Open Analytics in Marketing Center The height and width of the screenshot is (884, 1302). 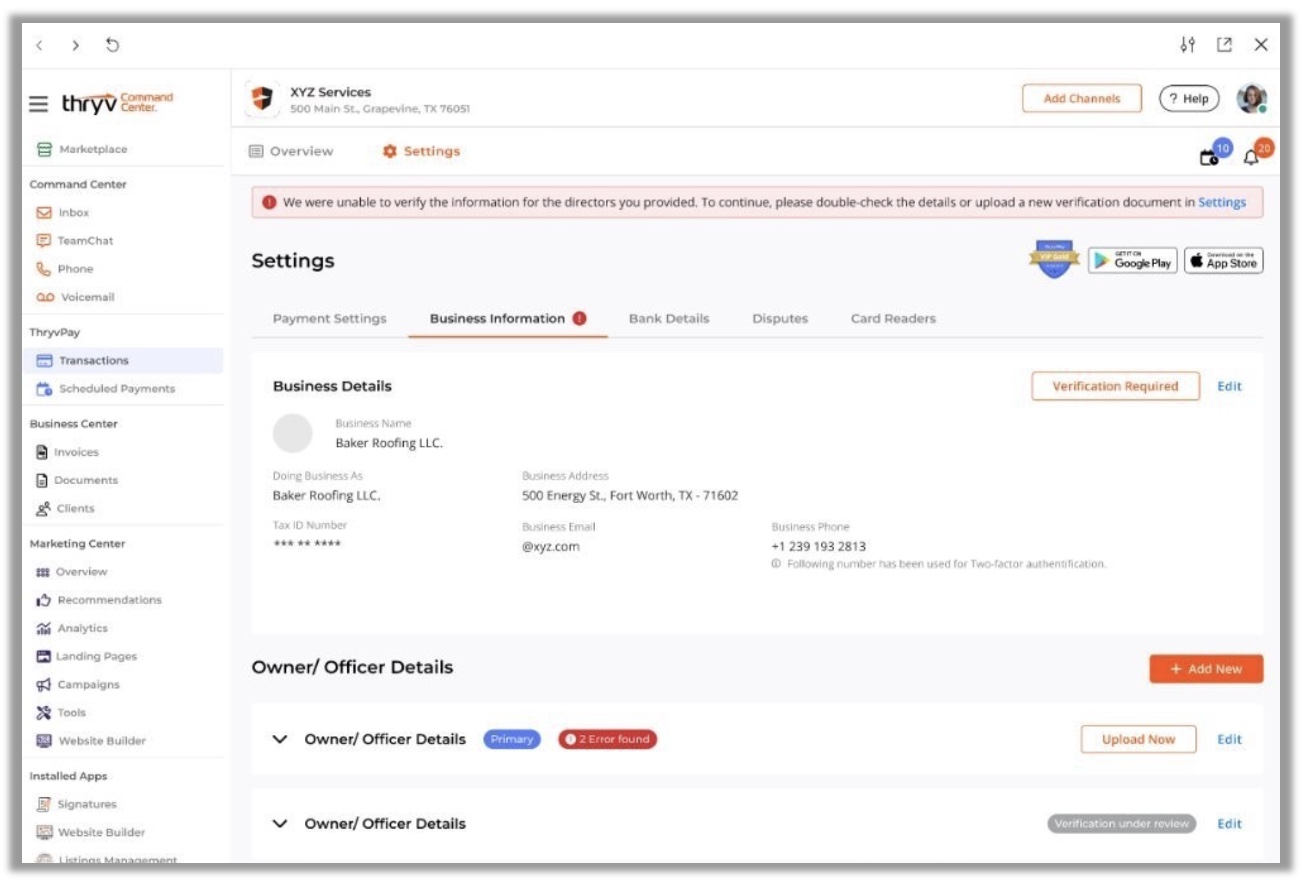point(71,628)
